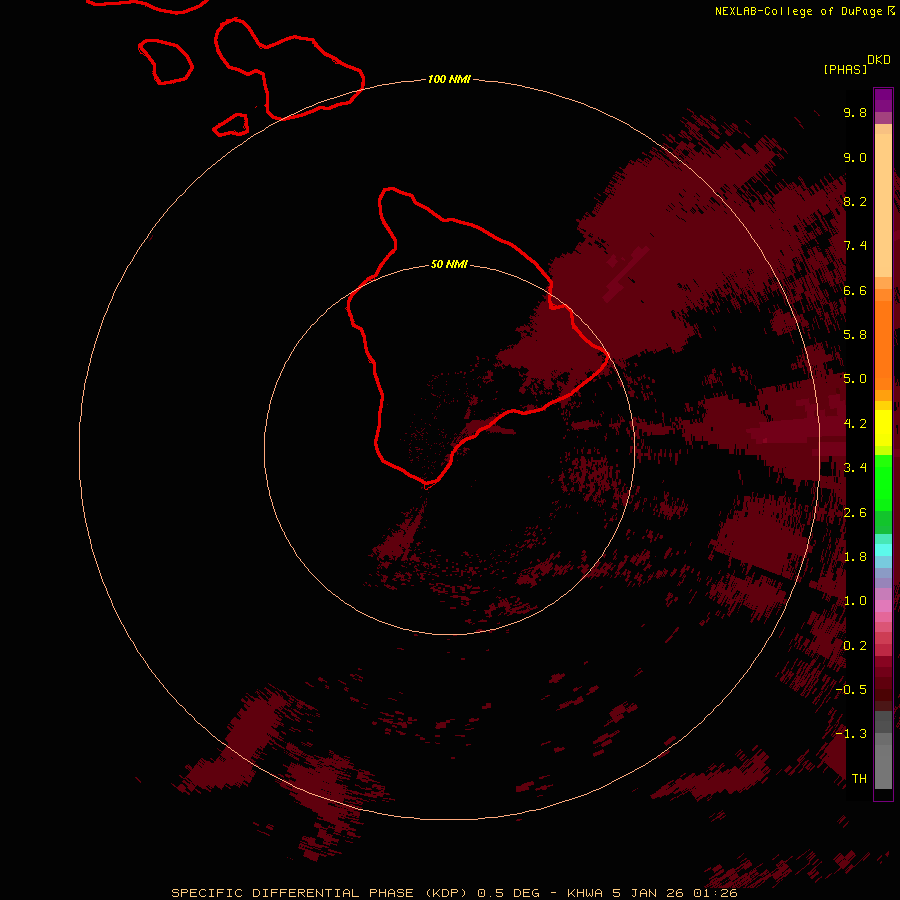Click the [PHAS] units label
This screenshot has height=900, width=900.
tap(845, 69)
